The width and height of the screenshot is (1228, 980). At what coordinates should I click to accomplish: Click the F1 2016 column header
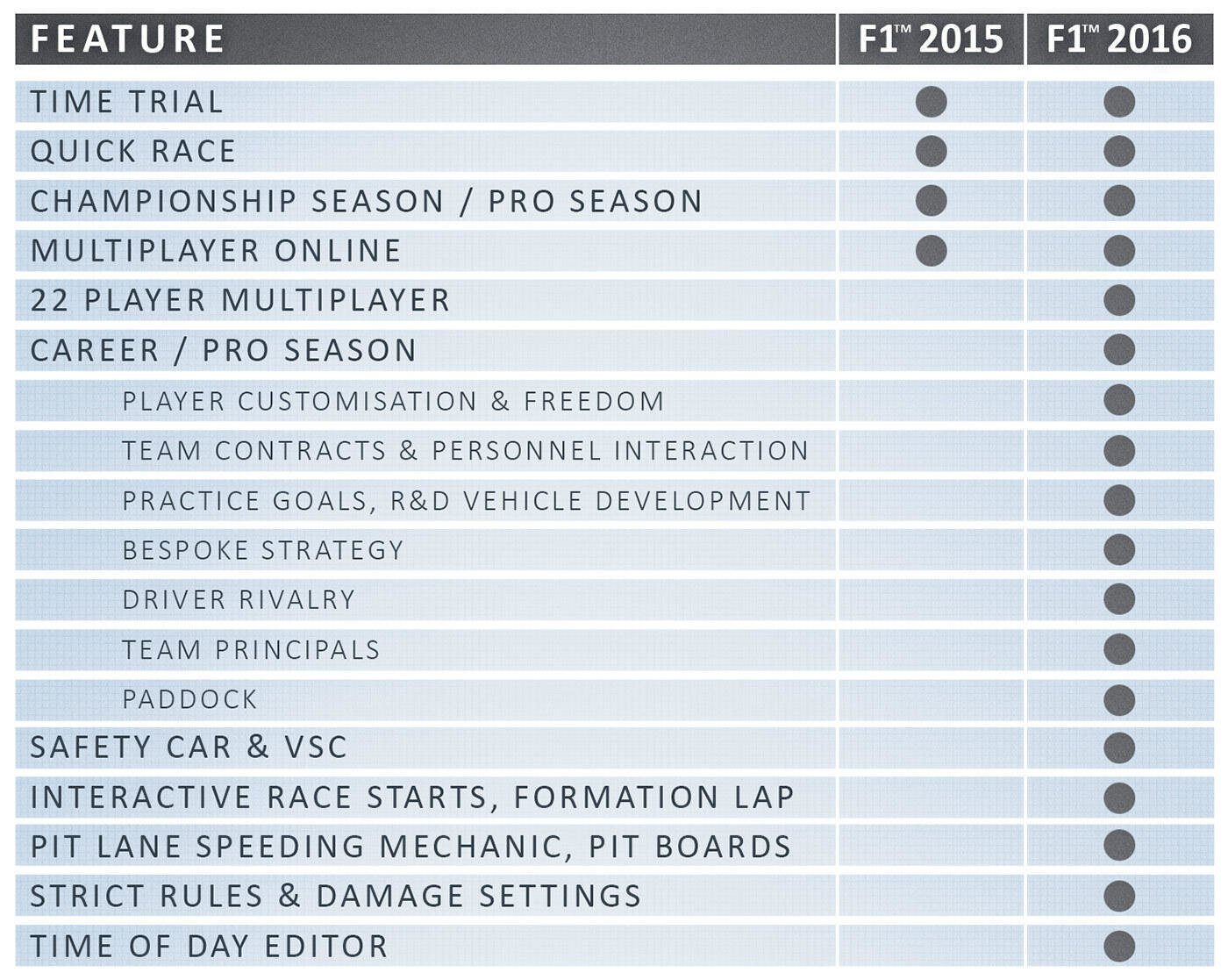click(1120, 39)
